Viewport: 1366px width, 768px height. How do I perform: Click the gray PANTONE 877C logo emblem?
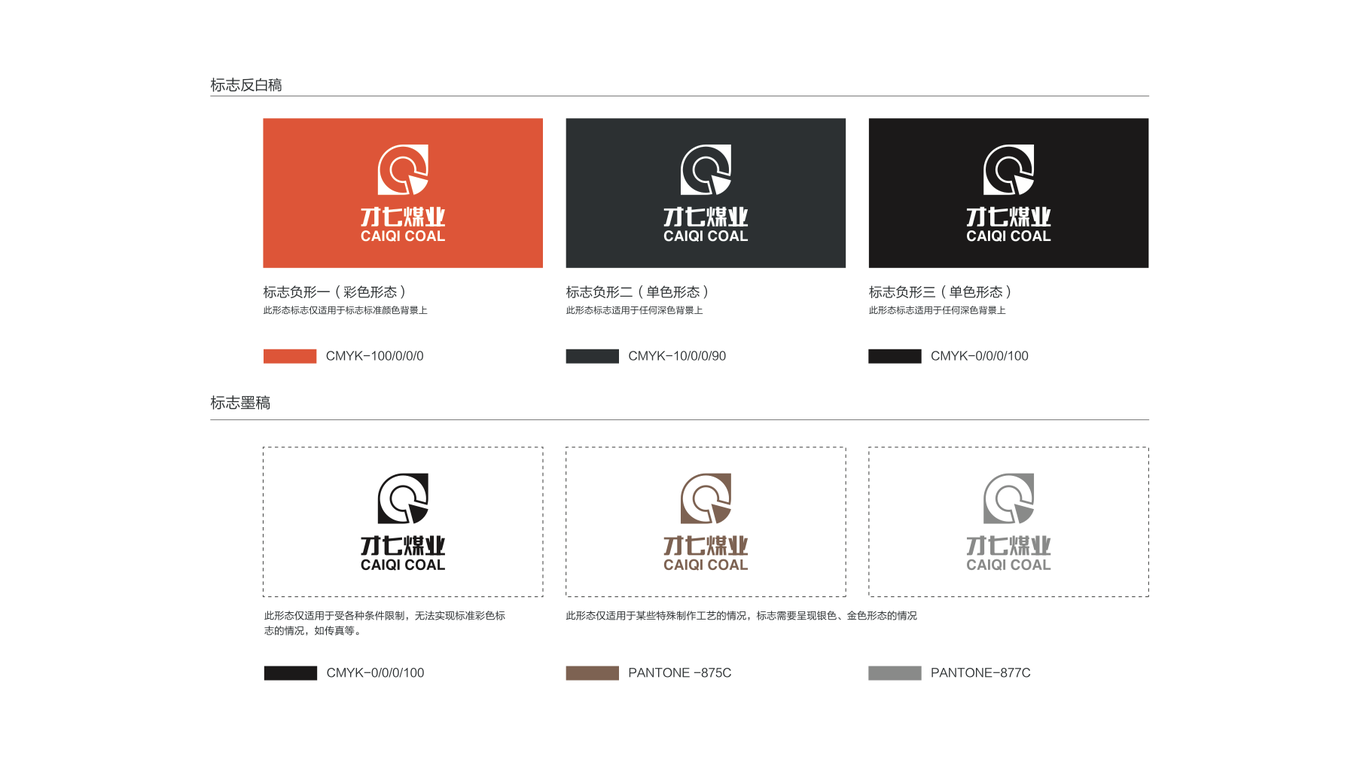point(1008,498)
